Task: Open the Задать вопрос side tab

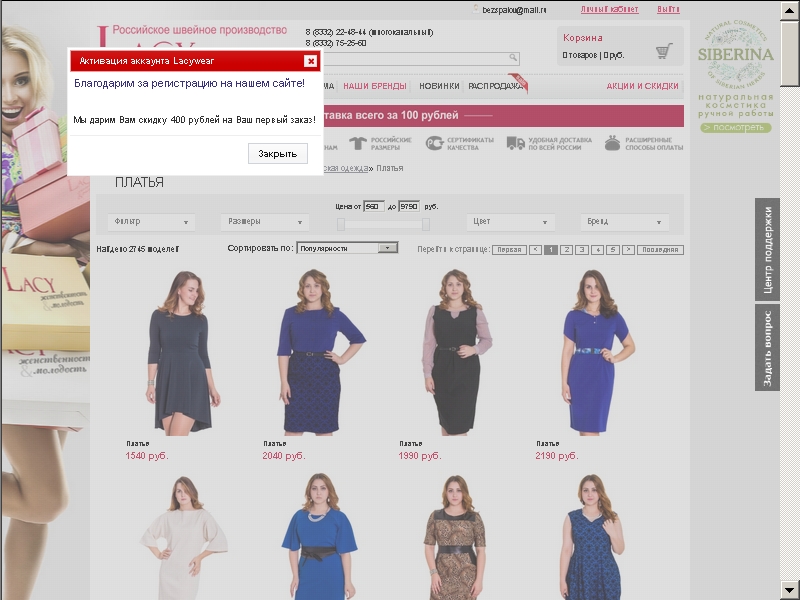Action: [767, 348]
